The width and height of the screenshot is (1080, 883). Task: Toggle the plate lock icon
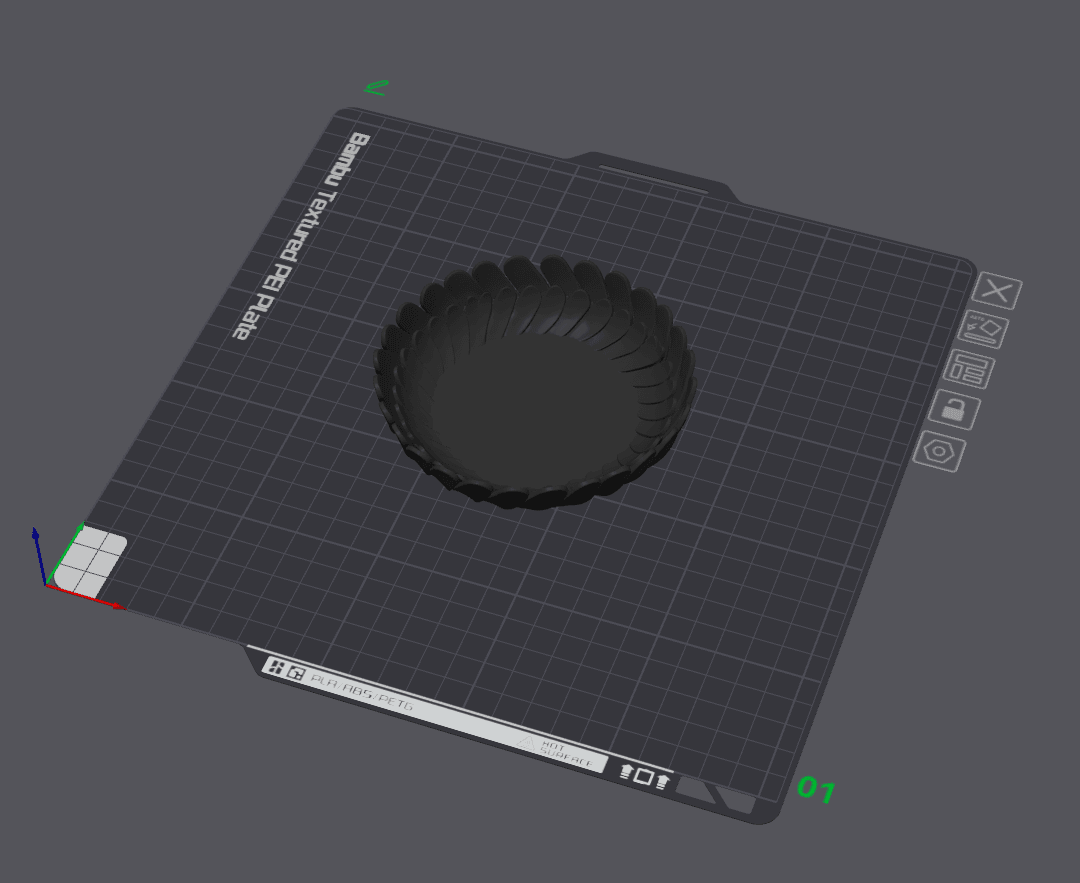(x=954, y=410)
